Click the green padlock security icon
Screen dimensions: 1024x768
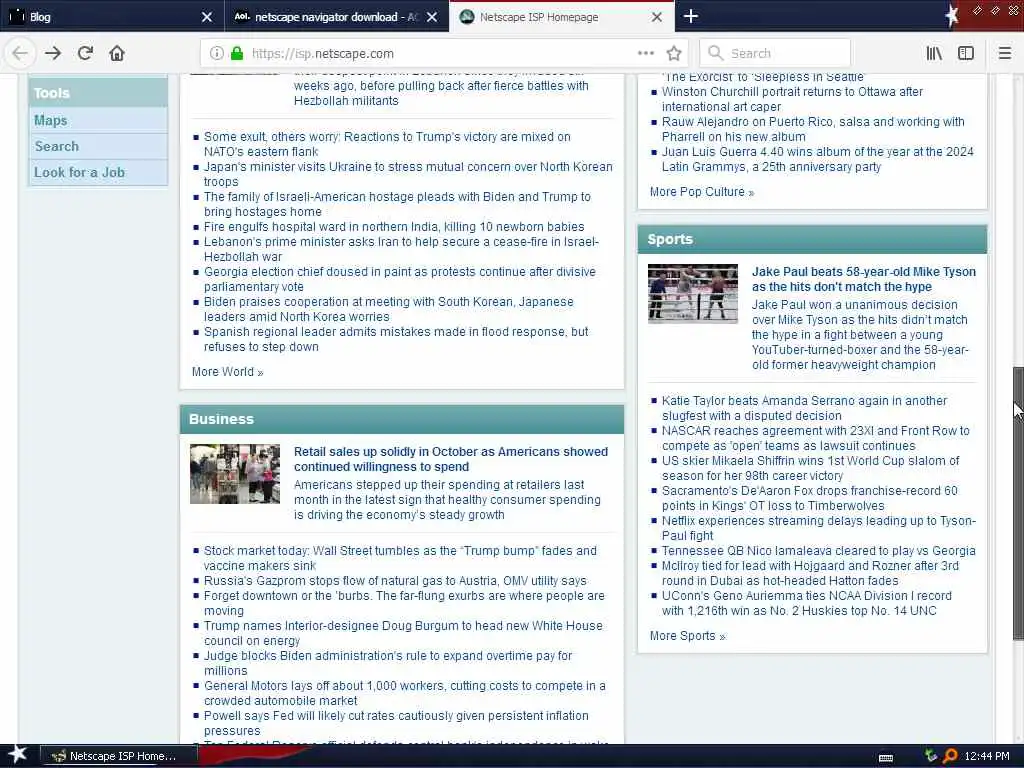237,54
